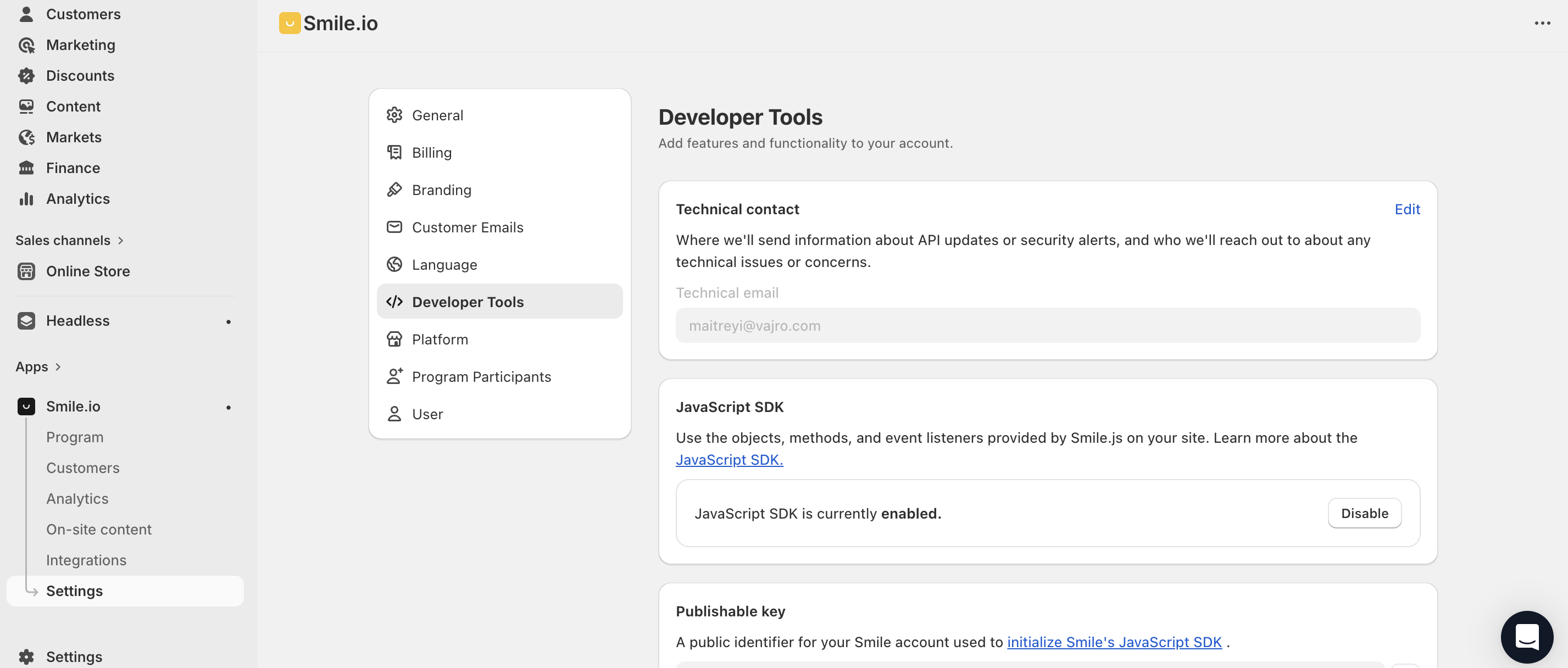Image resolution: width=1568 pixels, height=668 pixels.
Task: Click the Billing receipt icon
Action: (x=394, y=152)
